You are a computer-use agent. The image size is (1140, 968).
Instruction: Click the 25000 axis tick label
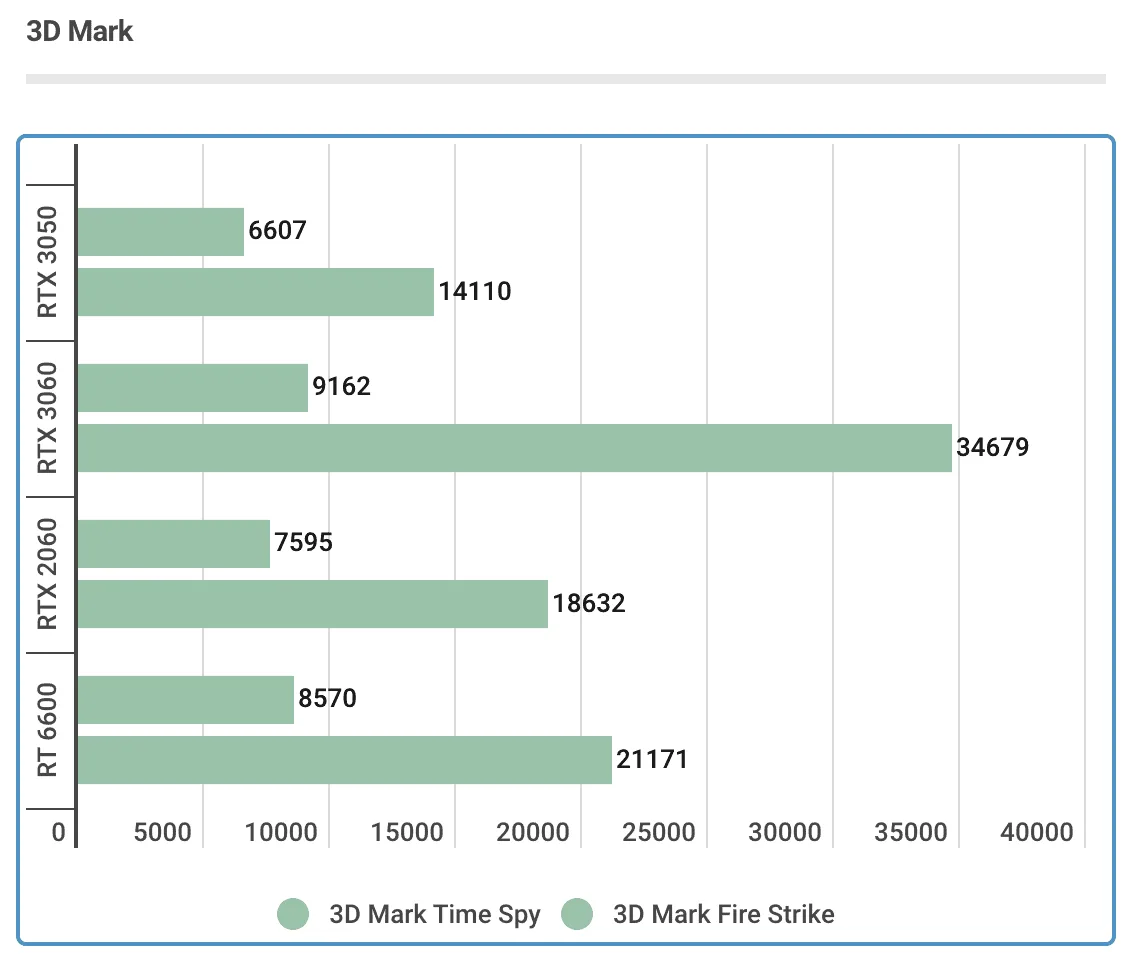(659, 833)
